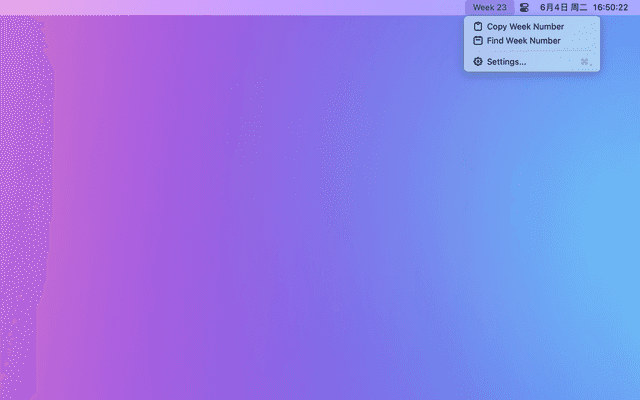Open Control Center from the menu bar icon

(524, 7)
